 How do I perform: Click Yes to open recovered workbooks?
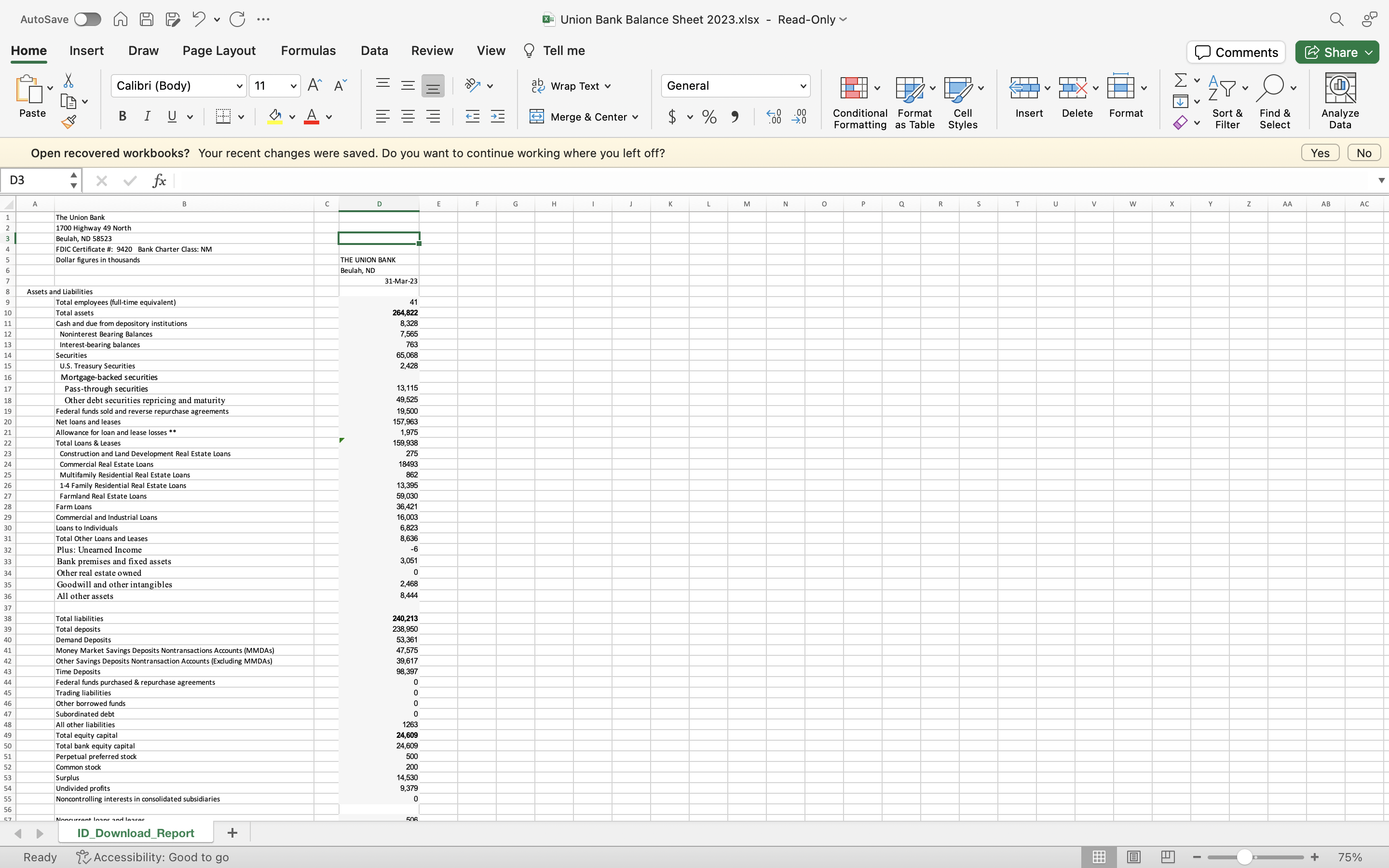[x=1320, y=152]
